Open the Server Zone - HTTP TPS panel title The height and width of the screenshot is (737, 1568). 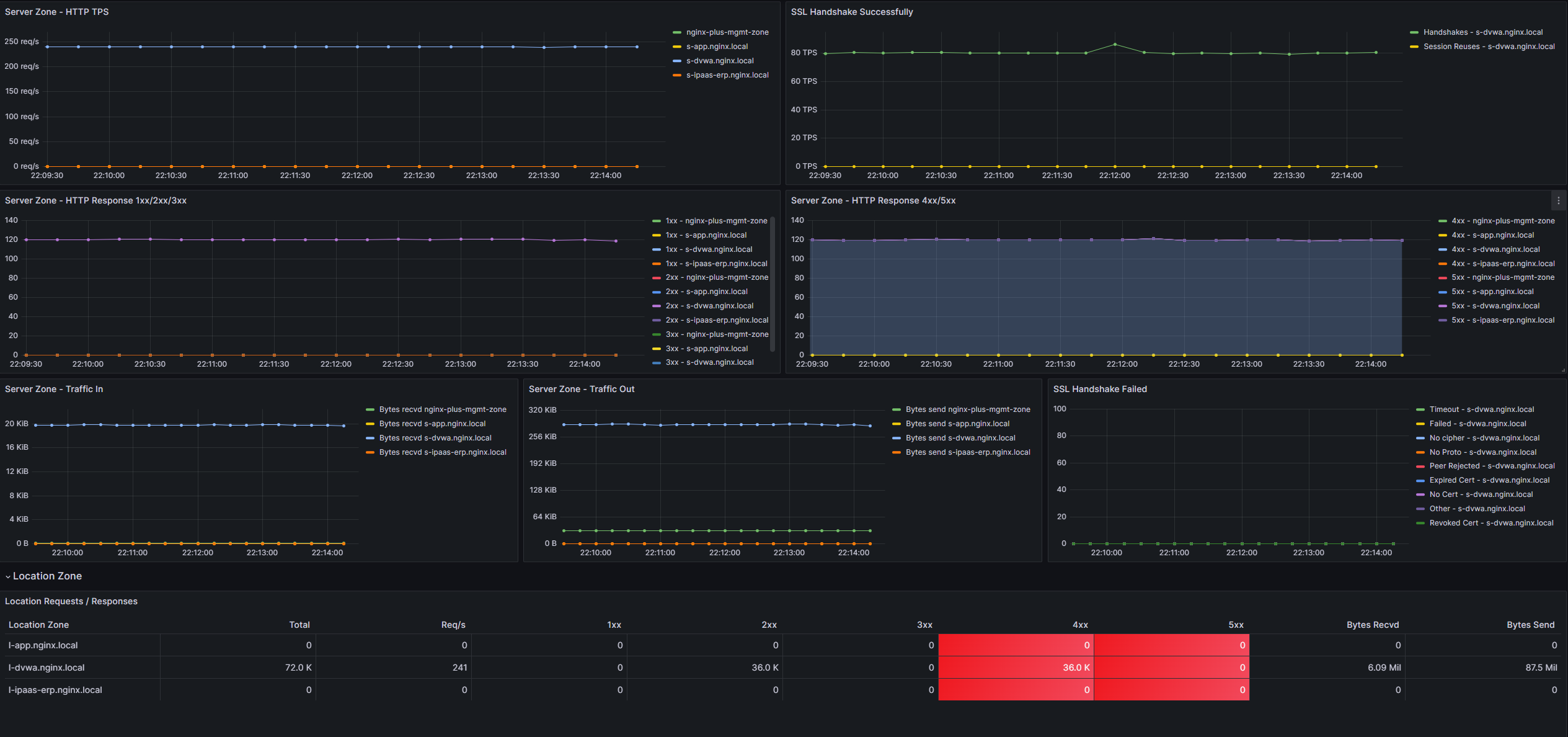(x=56, y=12)
